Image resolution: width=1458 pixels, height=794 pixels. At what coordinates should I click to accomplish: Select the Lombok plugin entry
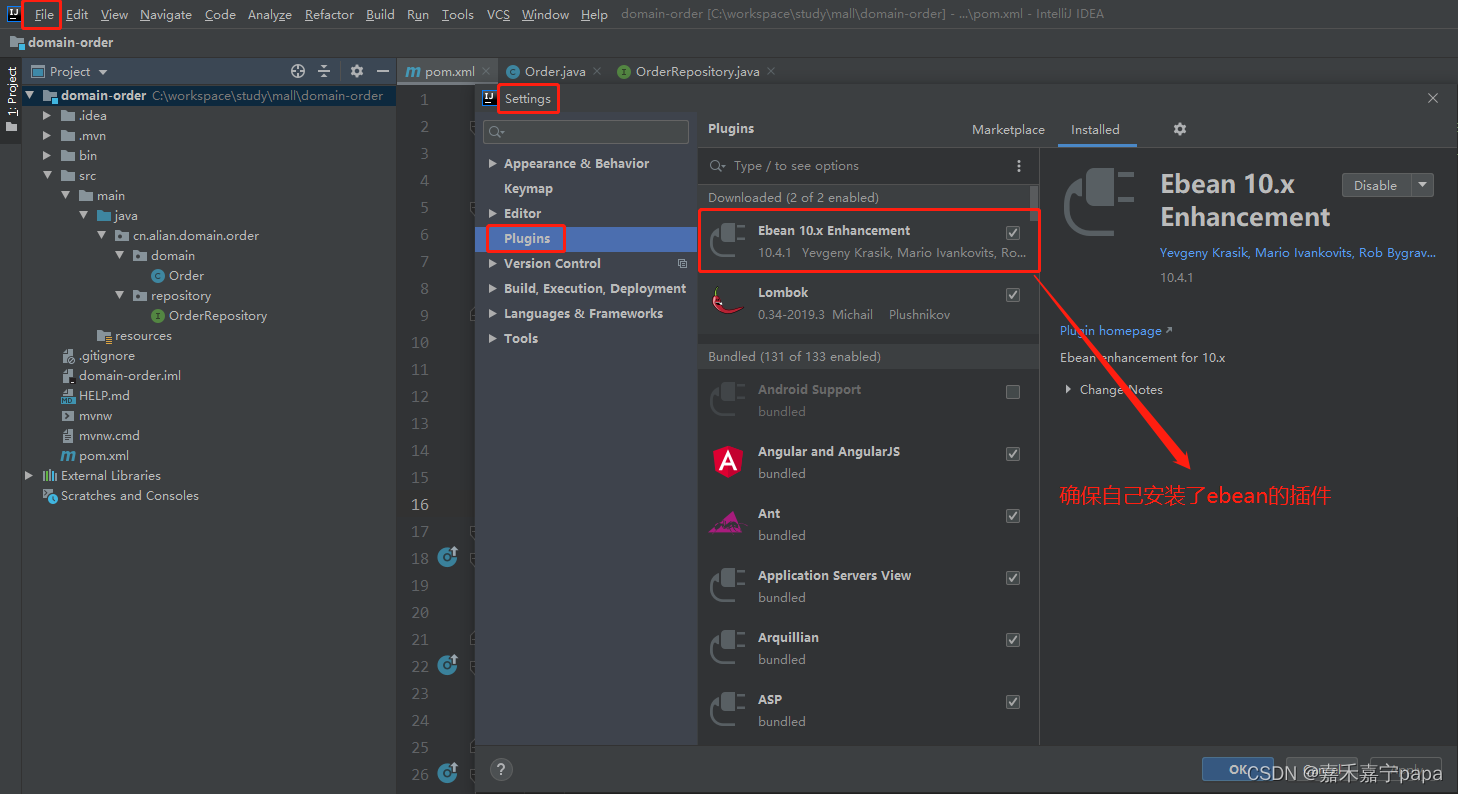point(868,303)
